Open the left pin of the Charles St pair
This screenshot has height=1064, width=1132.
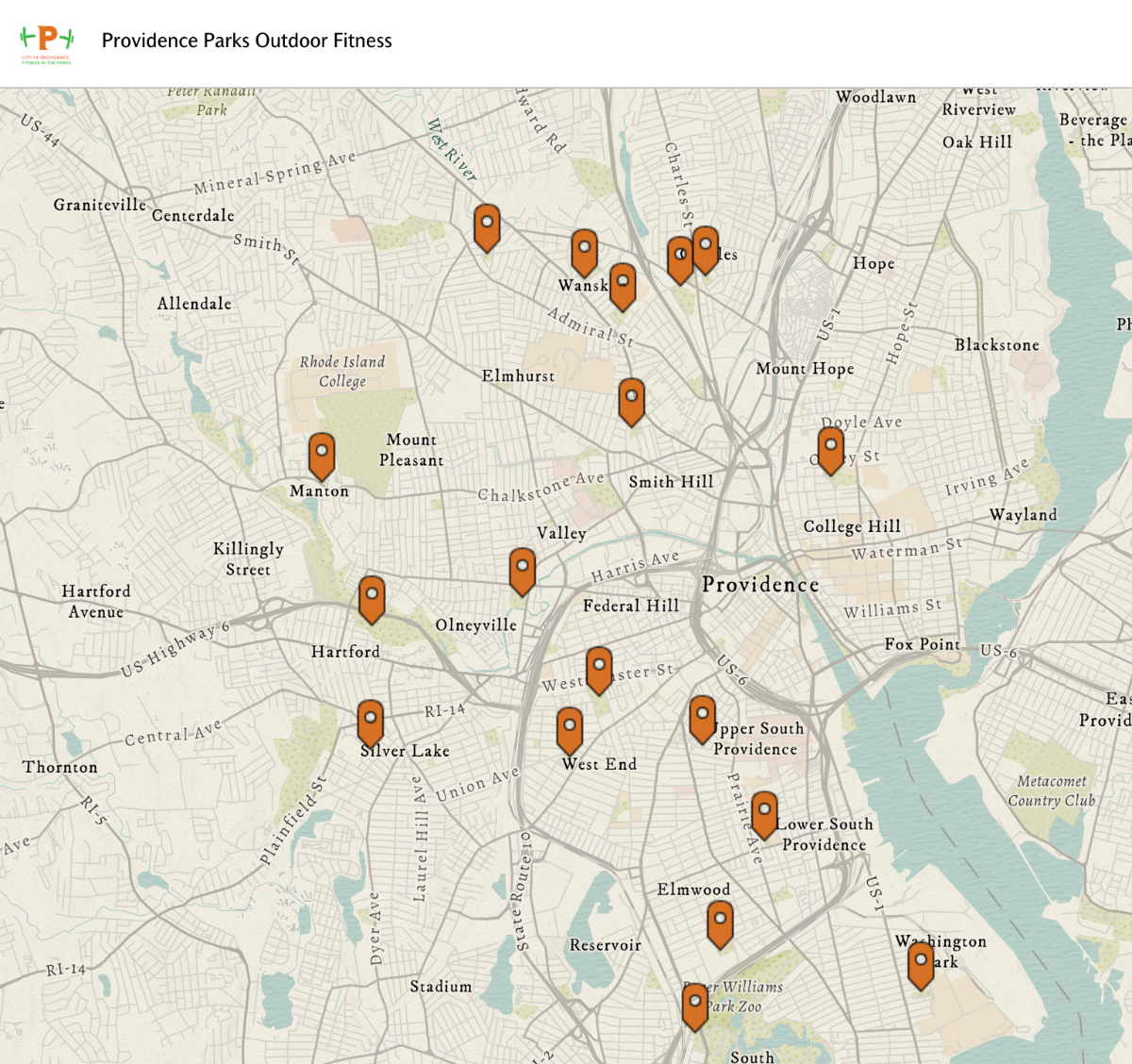(x=680, y=260)
